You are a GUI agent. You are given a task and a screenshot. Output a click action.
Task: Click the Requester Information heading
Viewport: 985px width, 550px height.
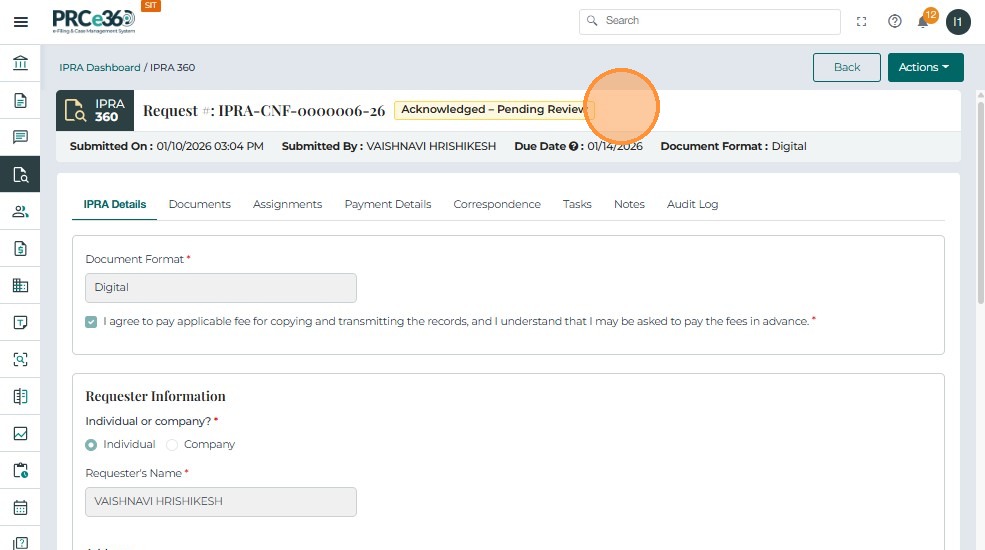(x=155, y=396)
